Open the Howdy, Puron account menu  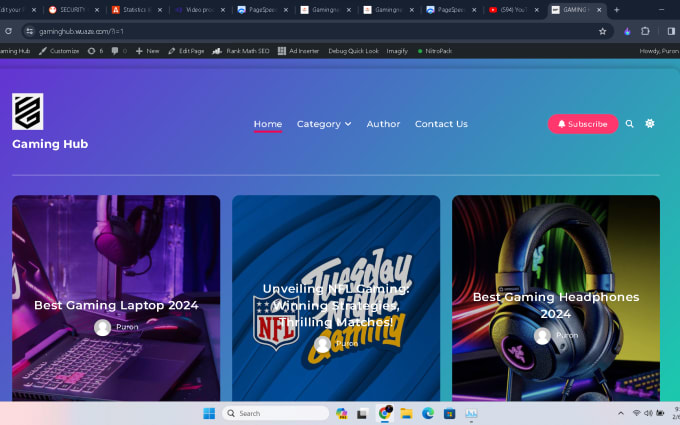(x=659, y=51)
